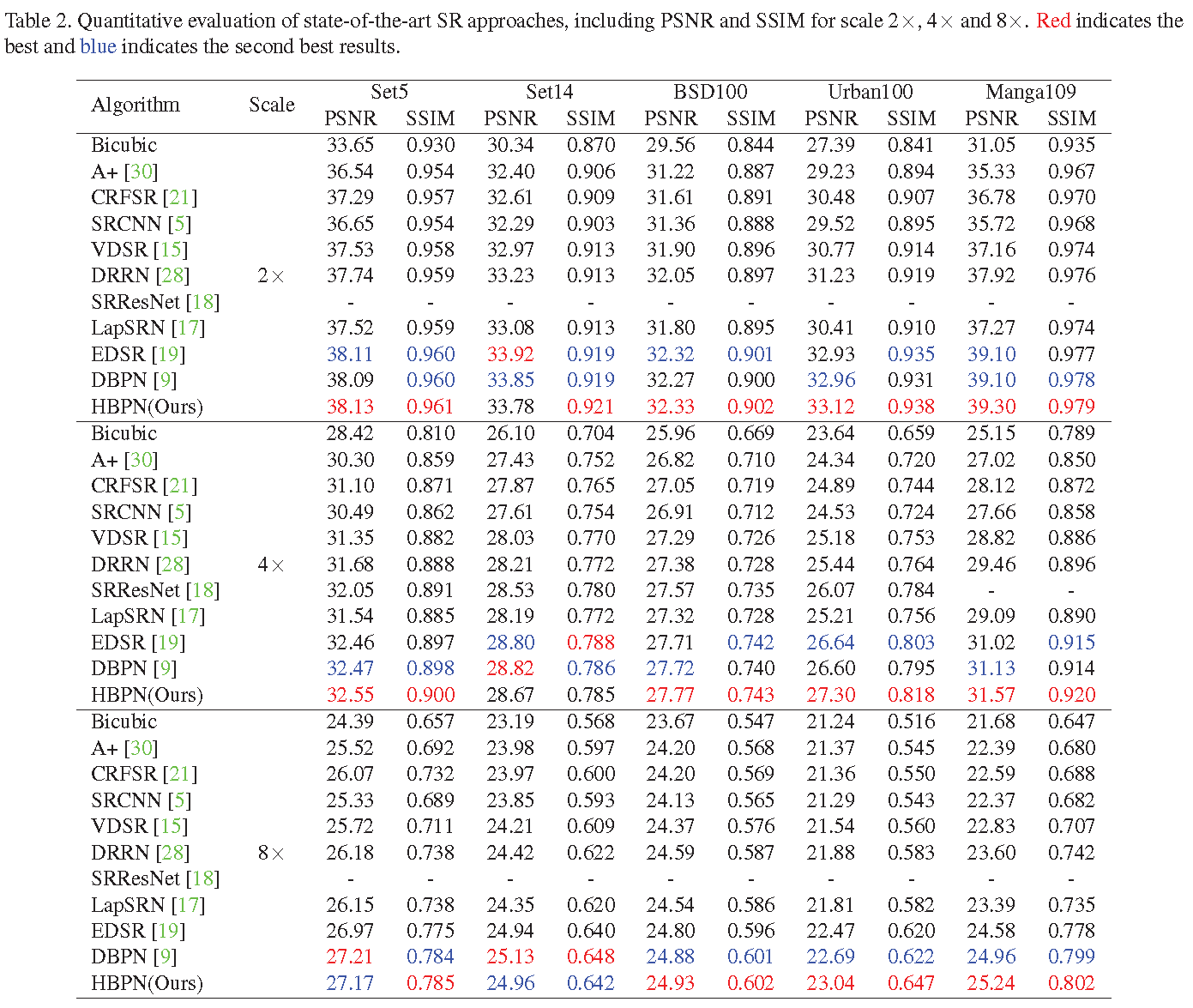Viewport: 1193px width, 1008px height.
Task: Click the blue value 0.799
Action: point(1071,957)
